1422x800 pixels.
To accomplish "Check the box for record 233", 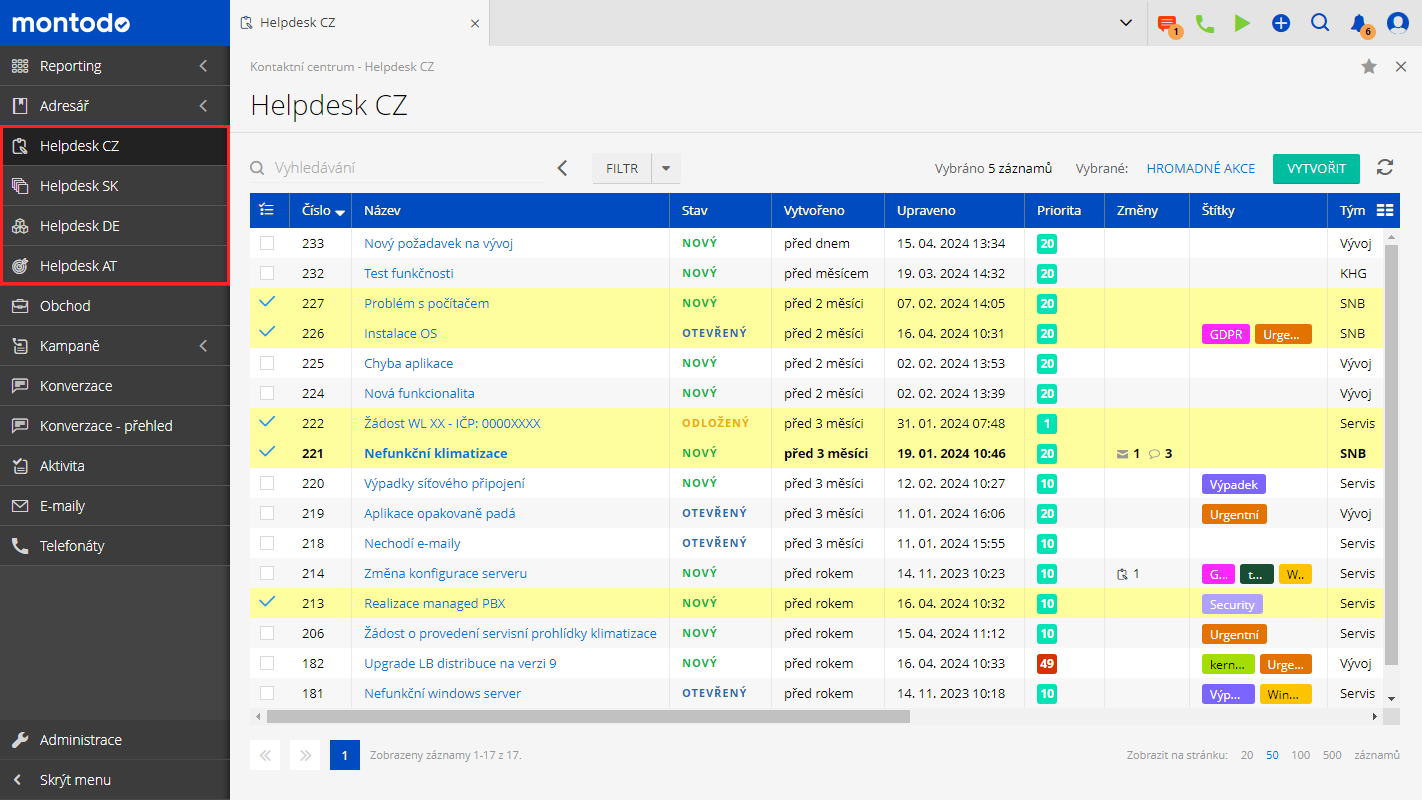I will [266, 243].
